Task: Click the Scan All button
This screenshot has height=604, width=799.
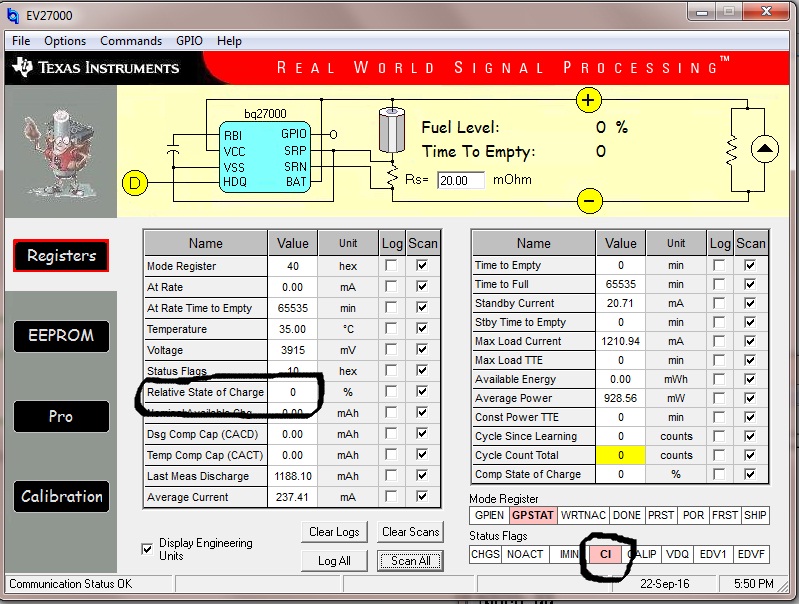Action: [411, 561]
